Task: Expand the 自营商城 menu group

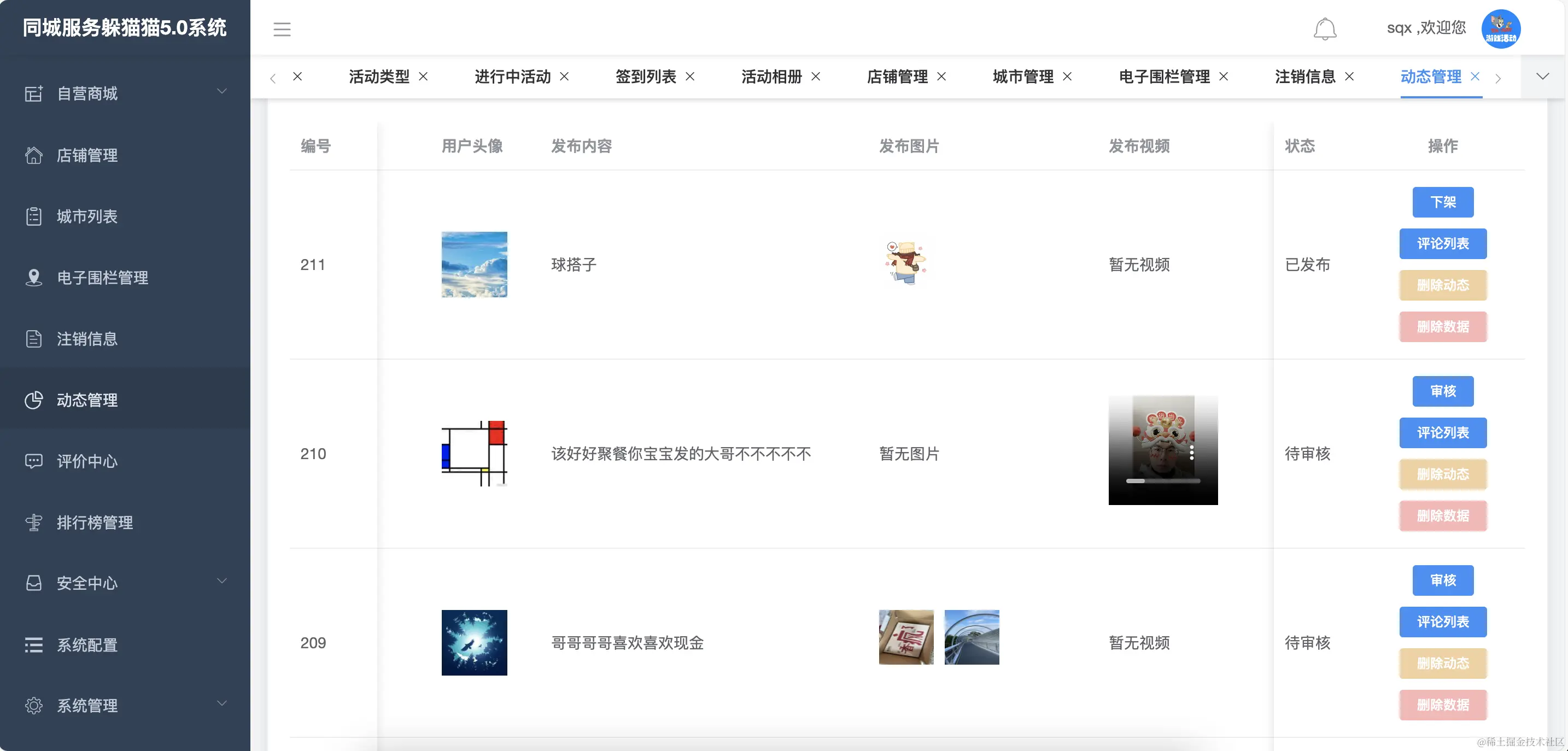Action: pyautogui.click(x=87, y=93)
